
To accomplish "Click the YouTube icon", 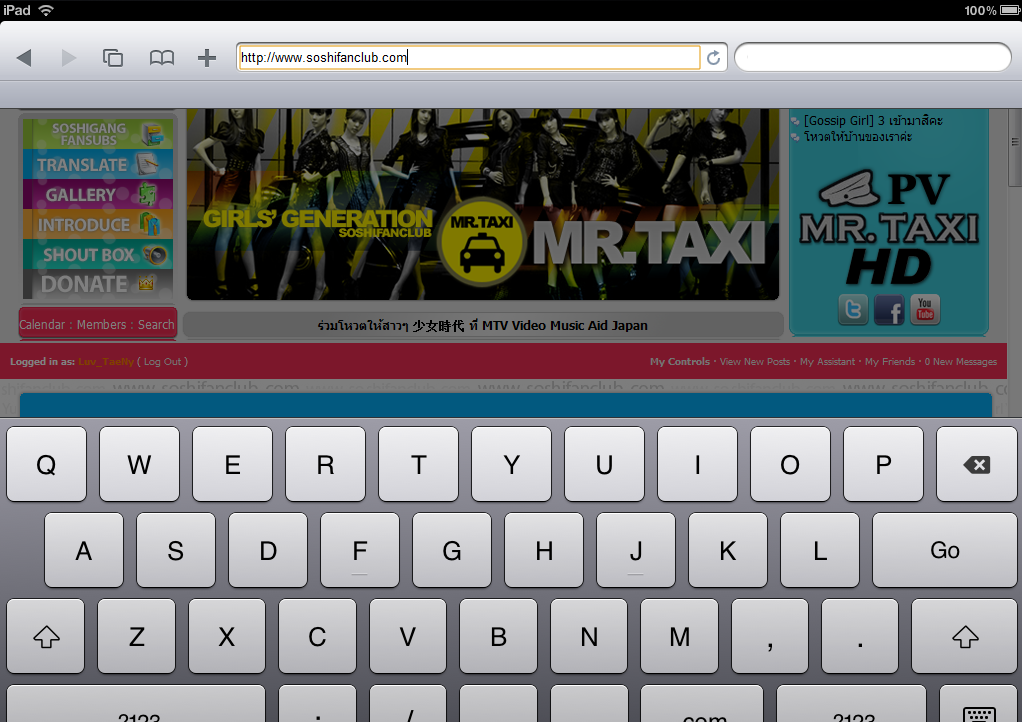I will pos(925,309).
